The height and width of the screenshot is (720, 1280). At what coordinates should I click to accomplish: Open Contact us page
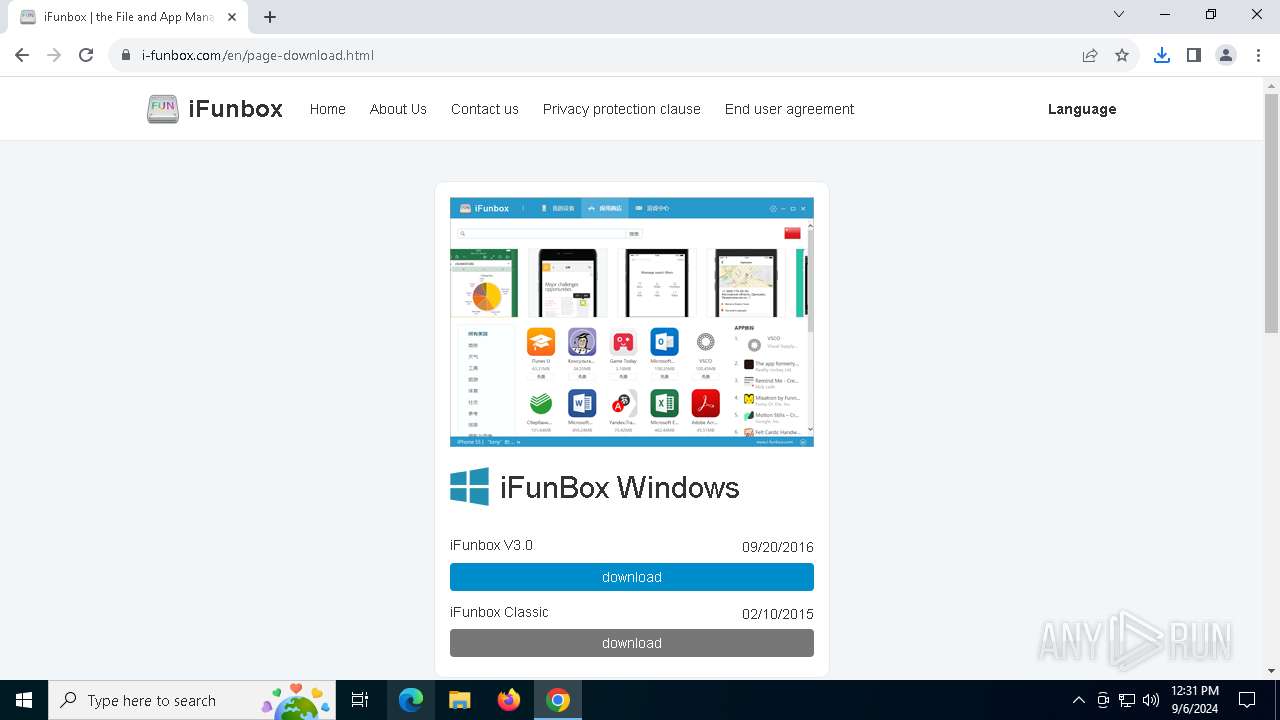click(x=484, y=109)
